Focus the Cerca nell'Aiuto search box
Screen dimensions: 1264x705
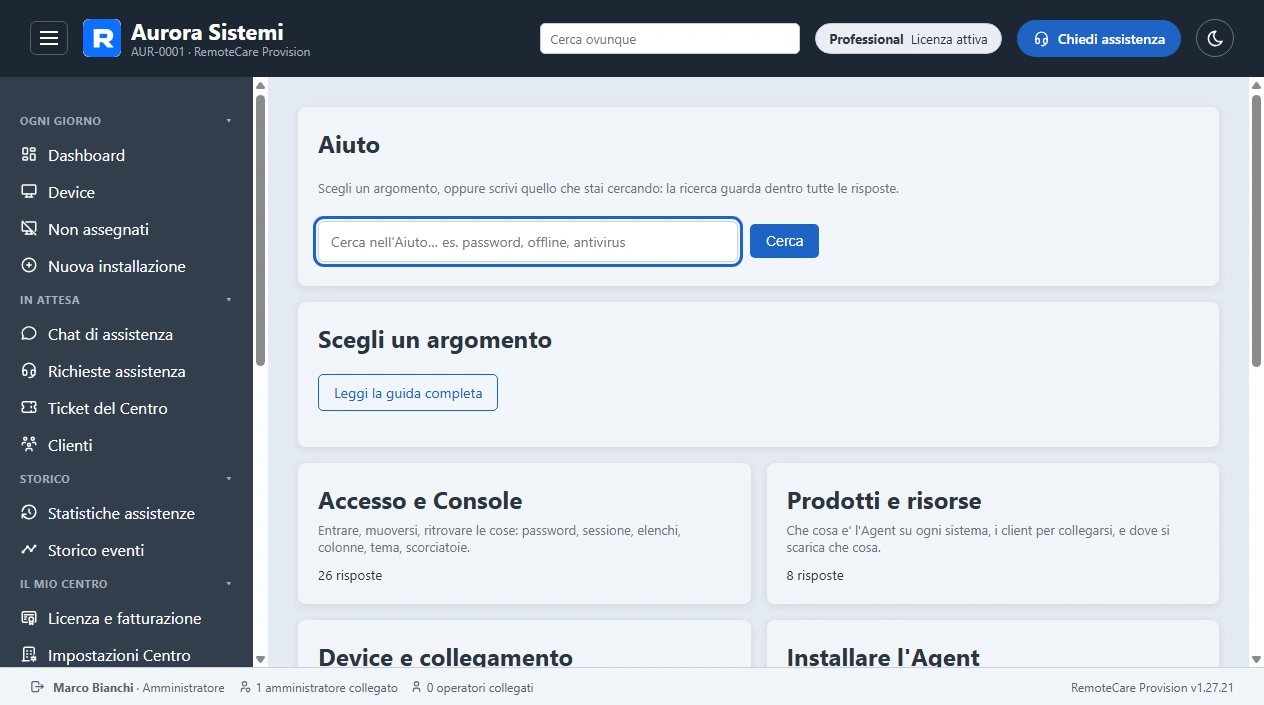tap(528, 242)
